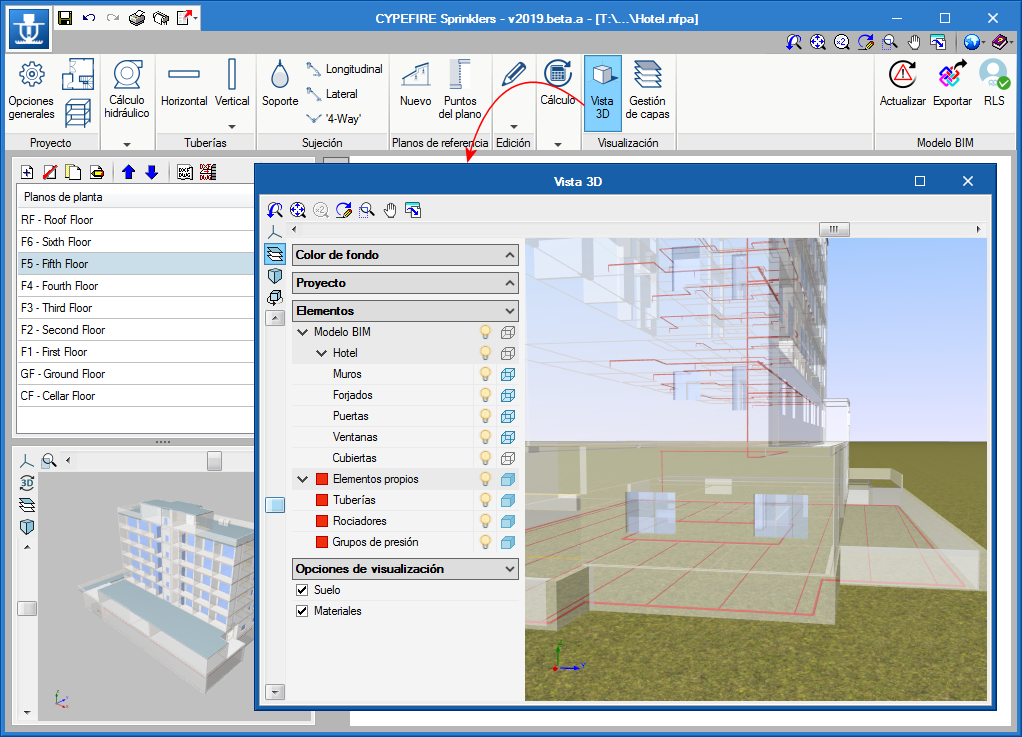Image resolution: width=1022 pixels, height=737 pixels.
Task: Select Vertical pipe tool
Action: [x=232, y=85]
